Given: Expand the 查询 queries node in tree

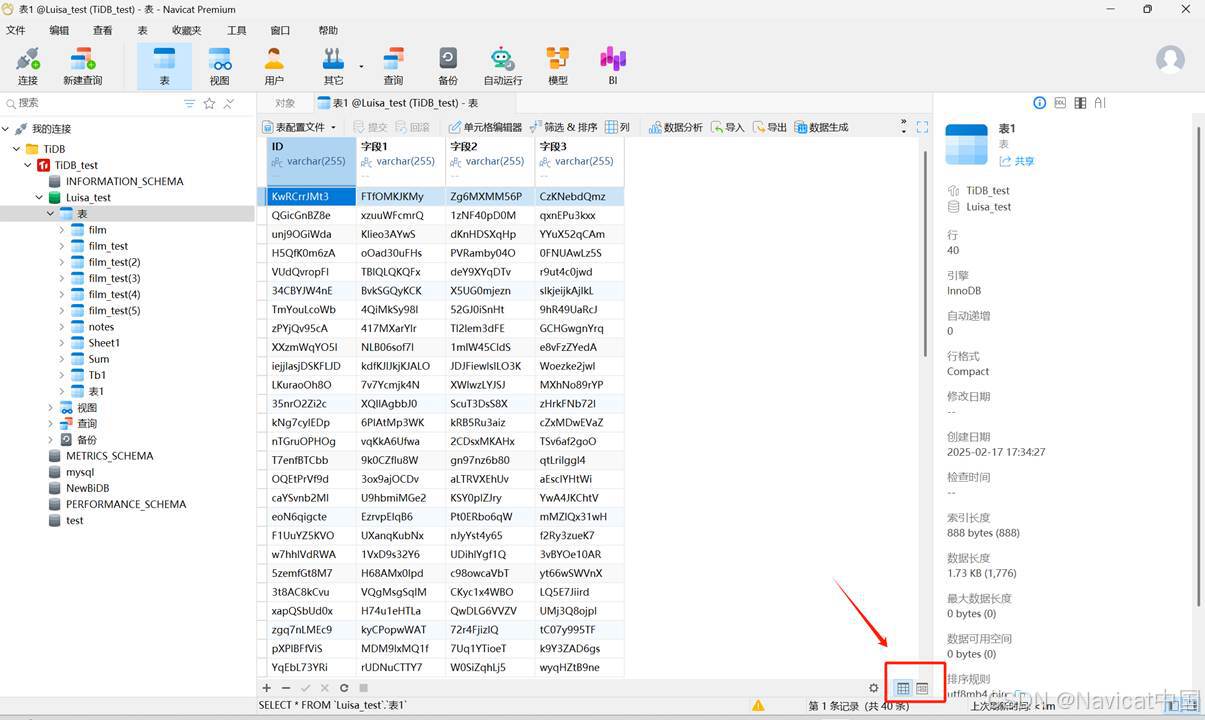Looking at the screenshot, I should (x=51, y=424).
